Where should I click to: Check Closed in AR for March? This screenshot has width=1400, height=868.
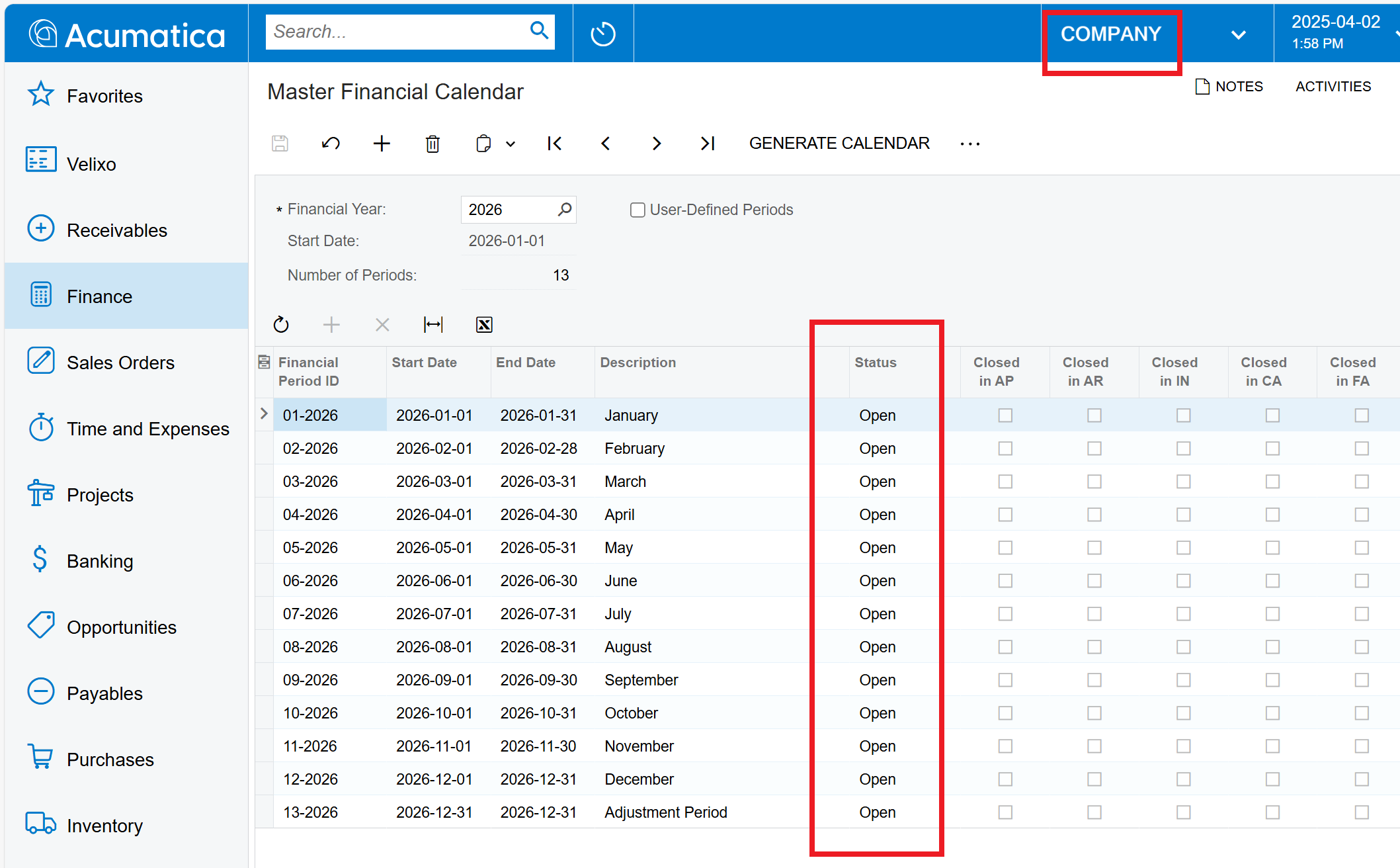(1094, 482)
